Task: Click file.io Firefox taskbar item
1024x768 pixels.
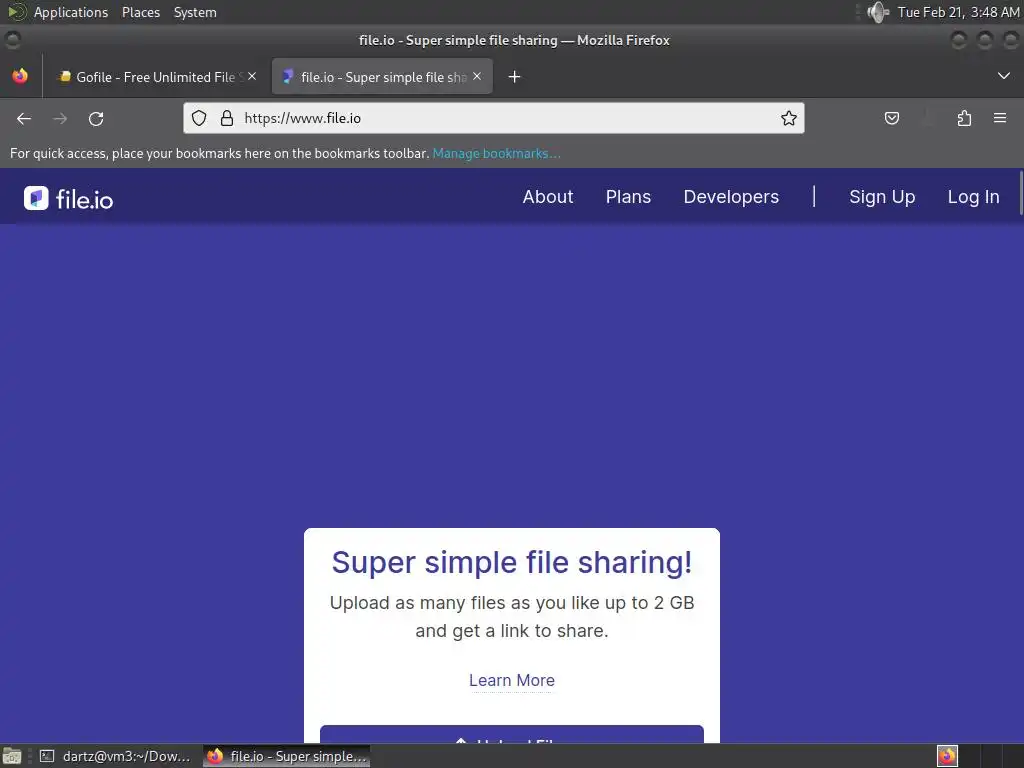Action: point(287,756)
